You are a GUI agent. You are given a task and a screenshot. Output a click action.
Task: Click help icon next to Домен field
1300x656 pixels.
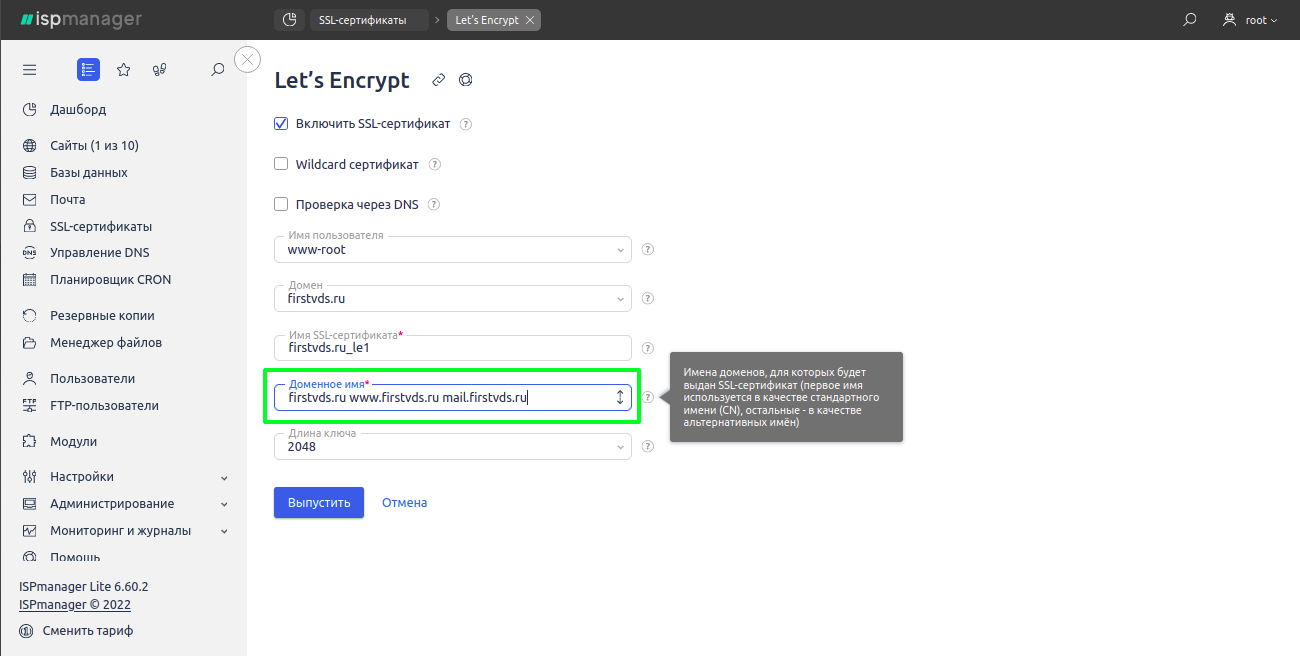pyautogui.click(x=648, y=298)
